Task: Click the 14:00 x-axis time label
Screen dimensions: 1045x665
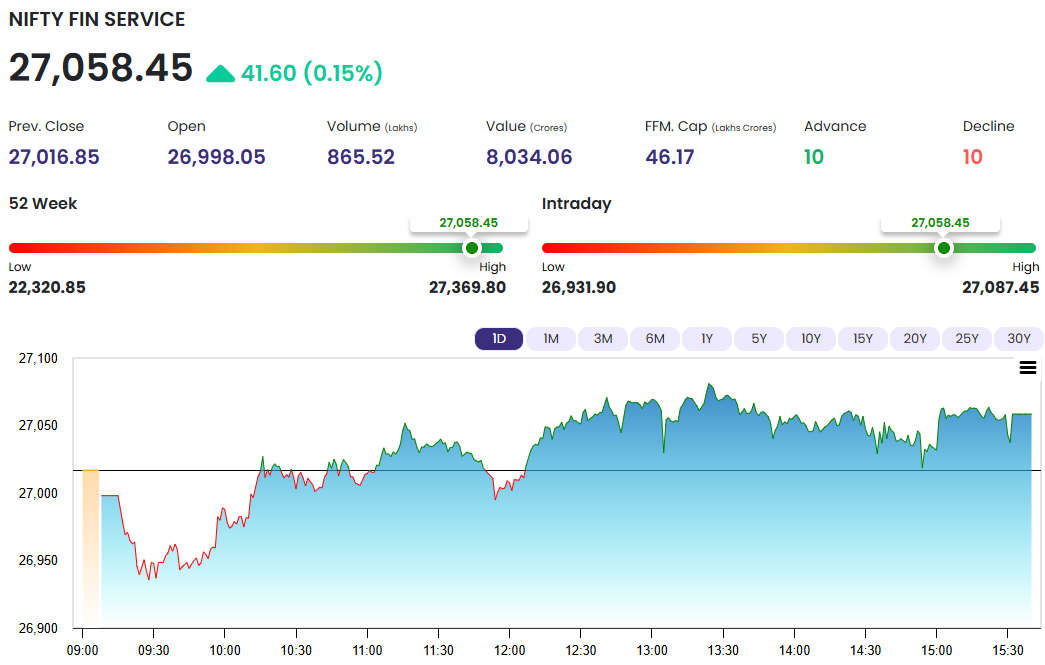Action: [x=794, y=650]
